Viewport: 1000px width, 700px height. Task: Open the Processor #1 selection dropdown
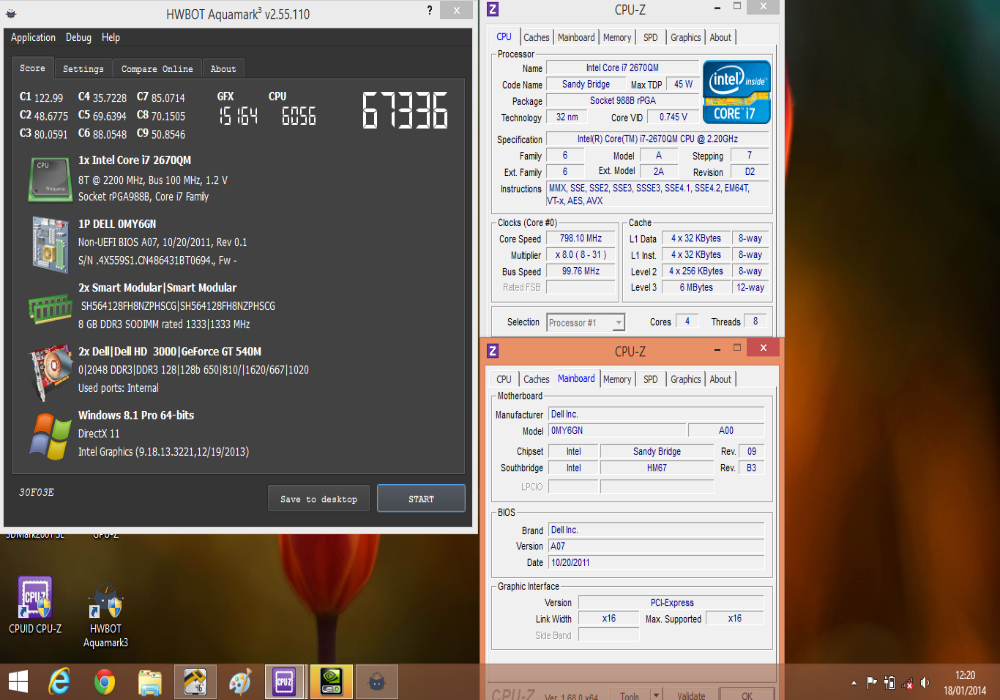click(x=585, y=323)
